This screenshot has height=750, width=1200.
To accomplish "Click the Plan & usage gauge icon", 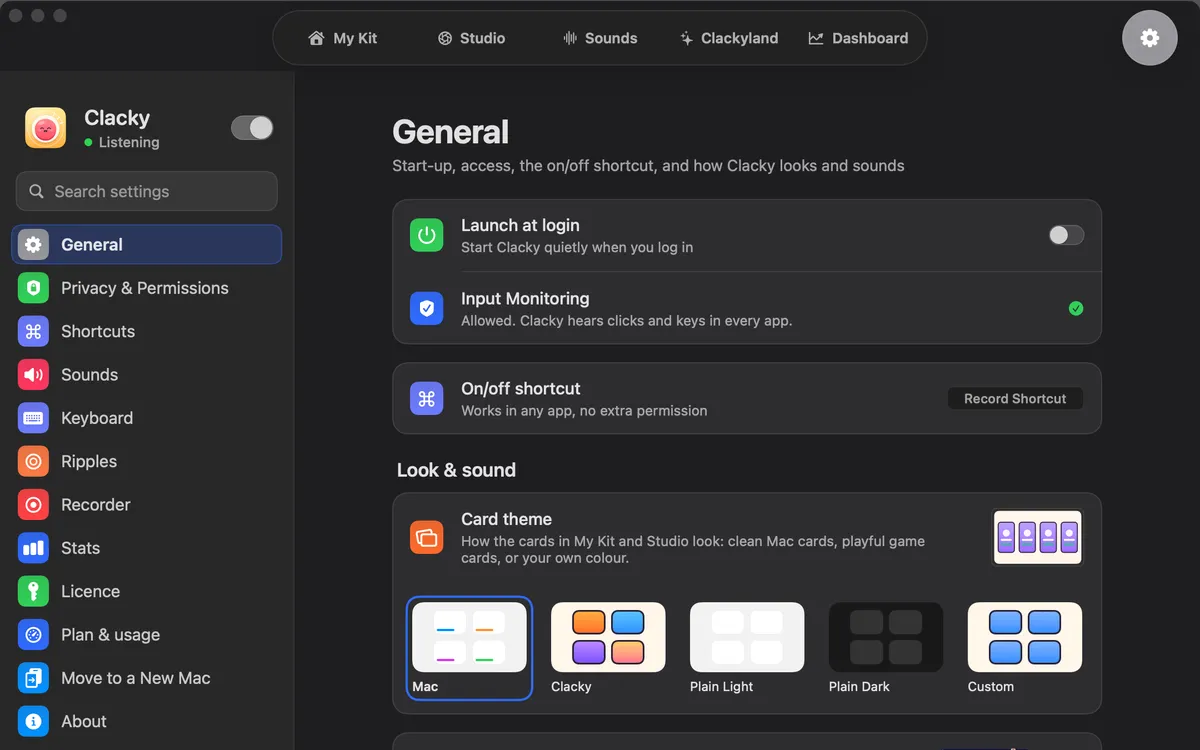I will click(x=33, y=635).
